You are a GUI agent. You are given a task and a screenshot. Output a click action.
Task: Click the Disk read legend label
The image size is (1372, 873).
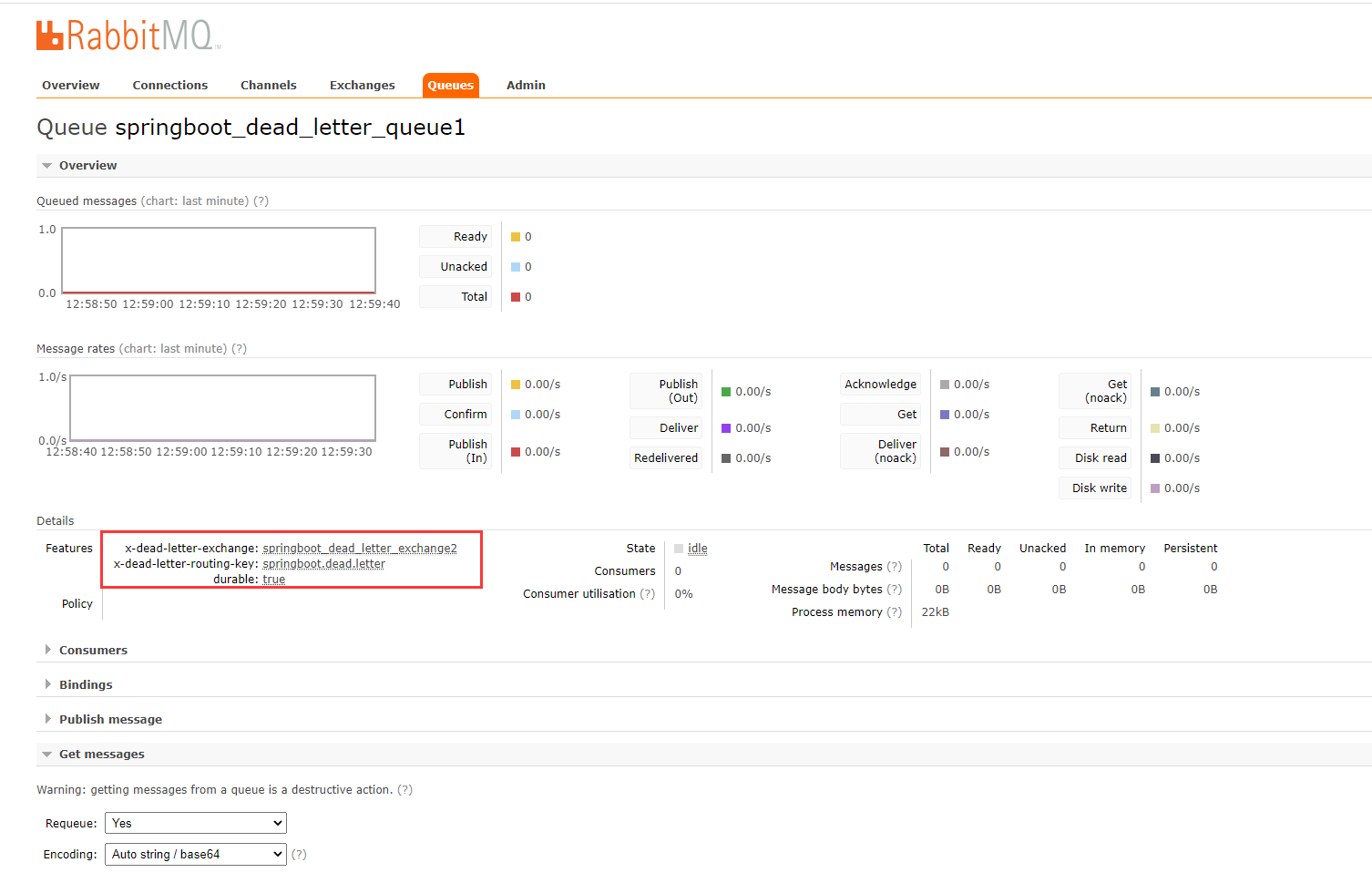pyautogui.click(x=1095, y=457)
